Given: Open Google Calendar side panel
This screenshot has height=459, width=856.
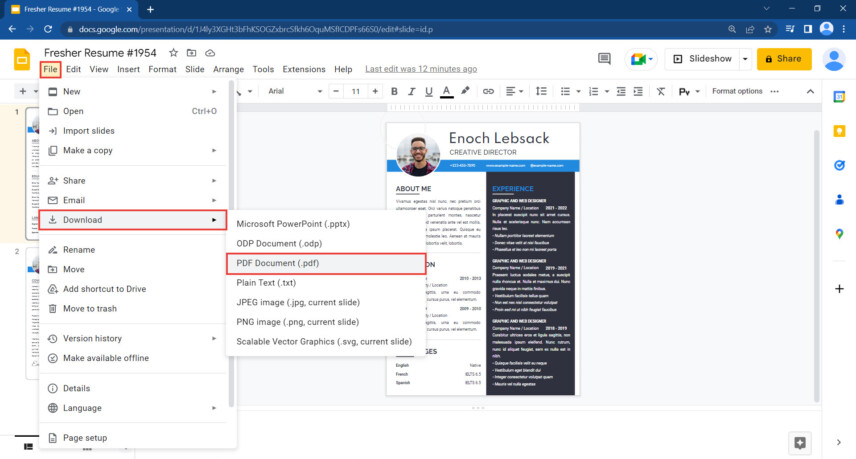Looking at the screenshot, I should [839, 97].
